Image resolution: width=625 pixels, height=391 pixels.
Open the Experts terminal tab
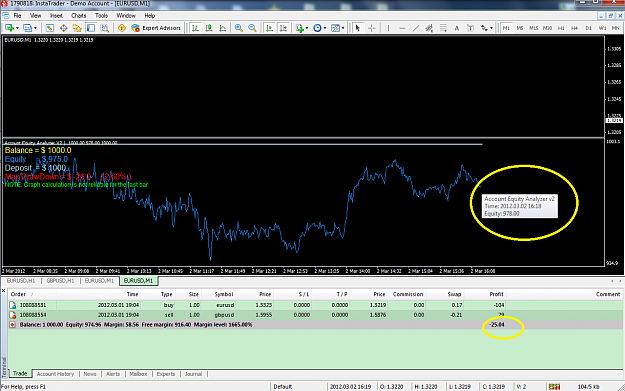click(x=166, y=374)
